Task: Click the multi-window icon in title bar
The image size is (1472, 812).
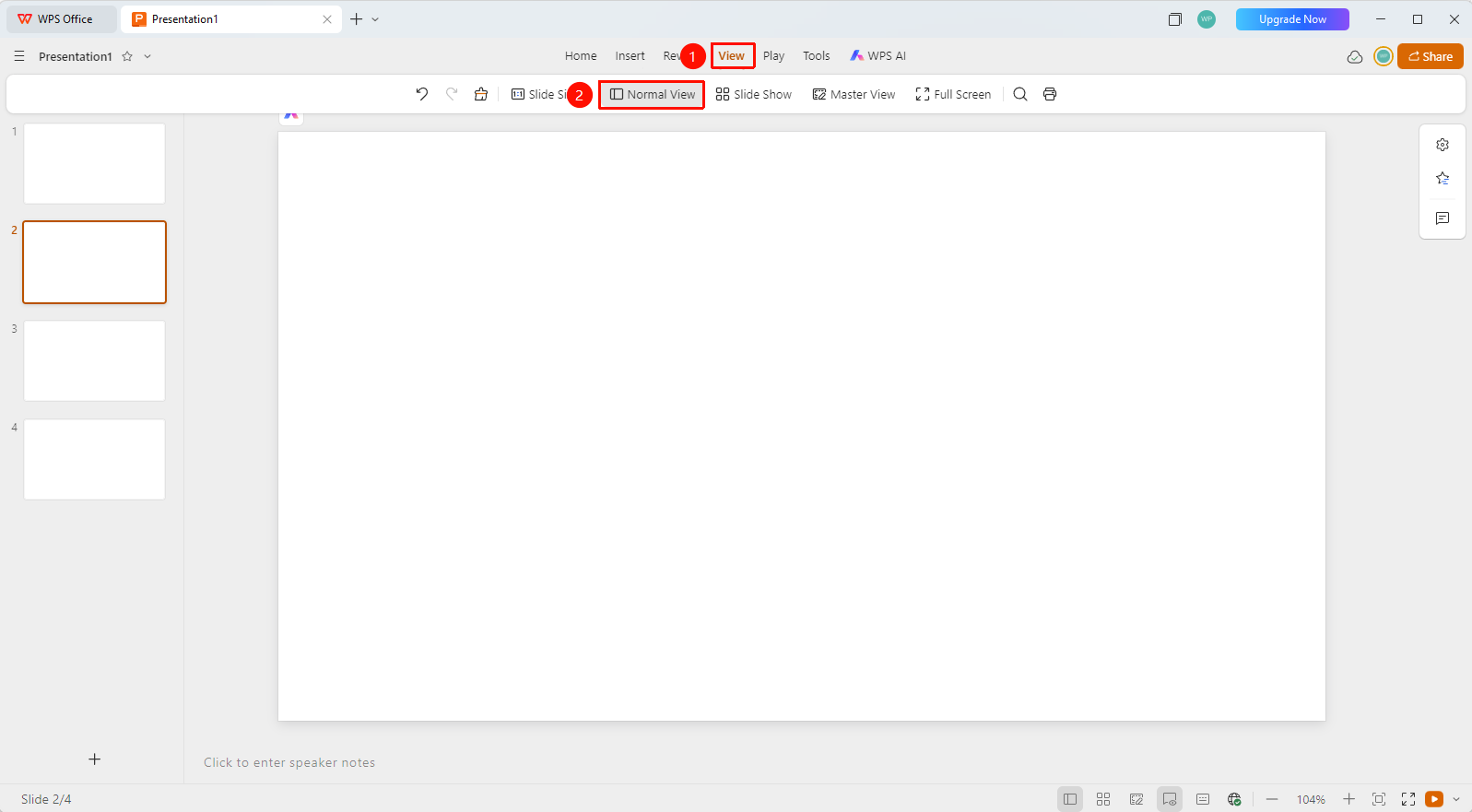Action: click(1175, 19)
